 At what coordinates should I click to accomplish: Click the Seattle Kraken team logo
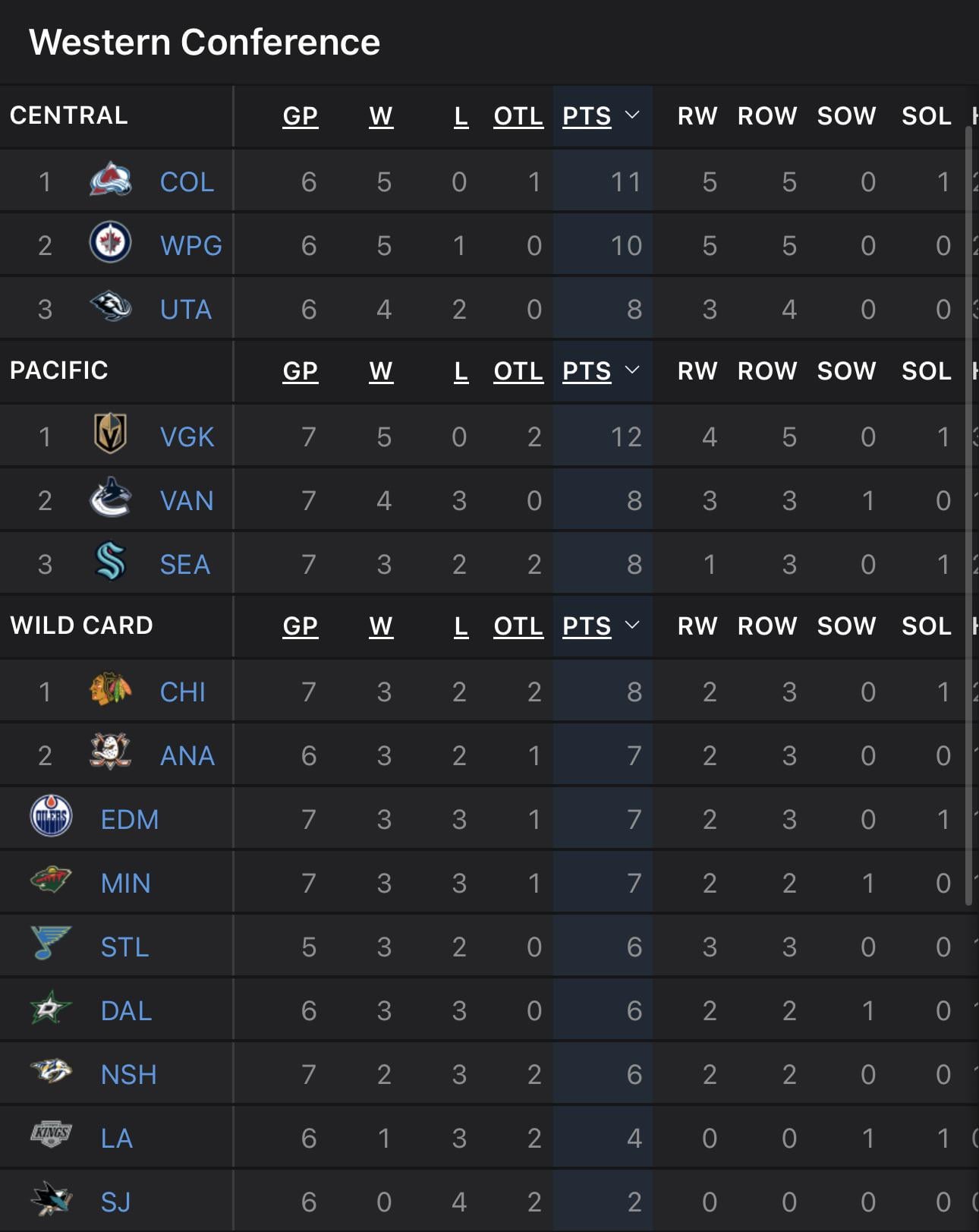(110, 562)
